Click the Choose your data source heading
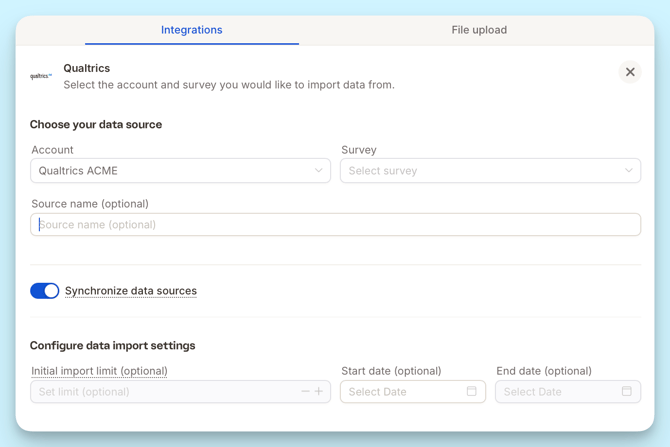The image size is (670, 447). click(x=96, y=124)
